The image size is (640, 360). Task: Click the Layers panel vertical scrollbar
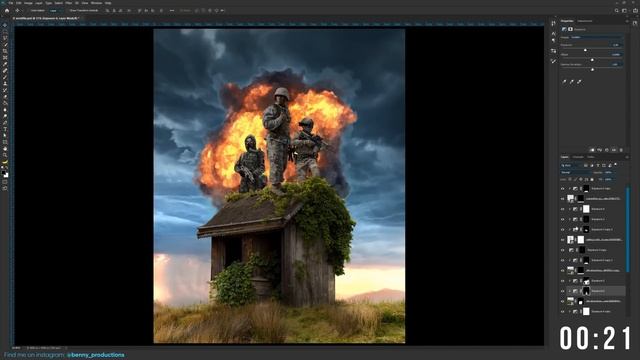[627, 229]
